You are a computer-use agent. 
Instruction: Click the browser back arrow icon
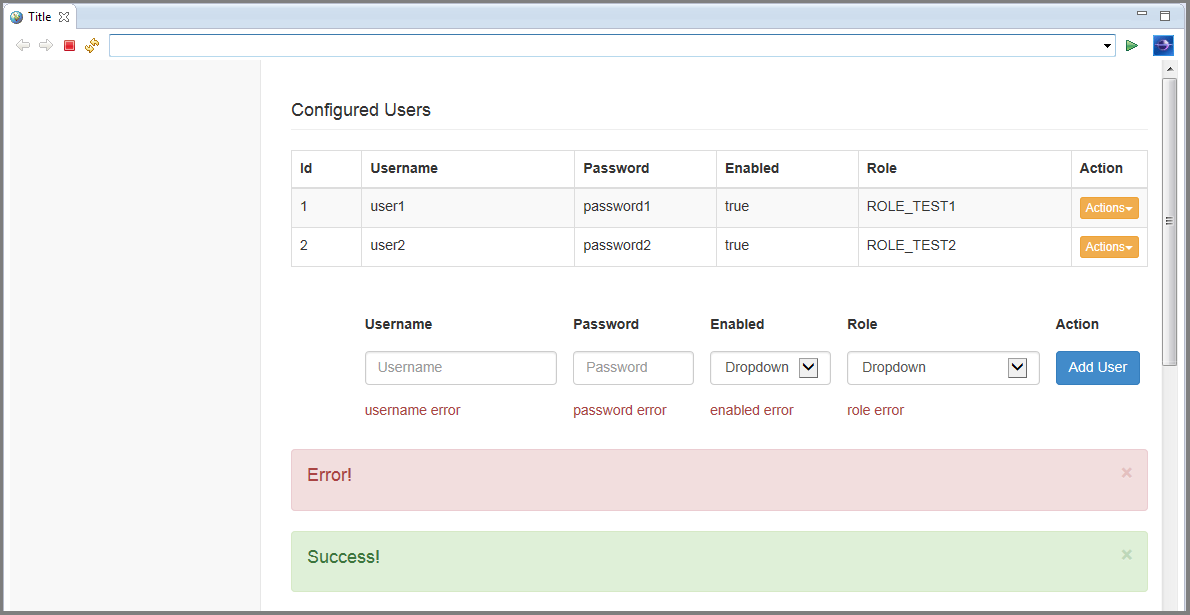click(23, 45)
